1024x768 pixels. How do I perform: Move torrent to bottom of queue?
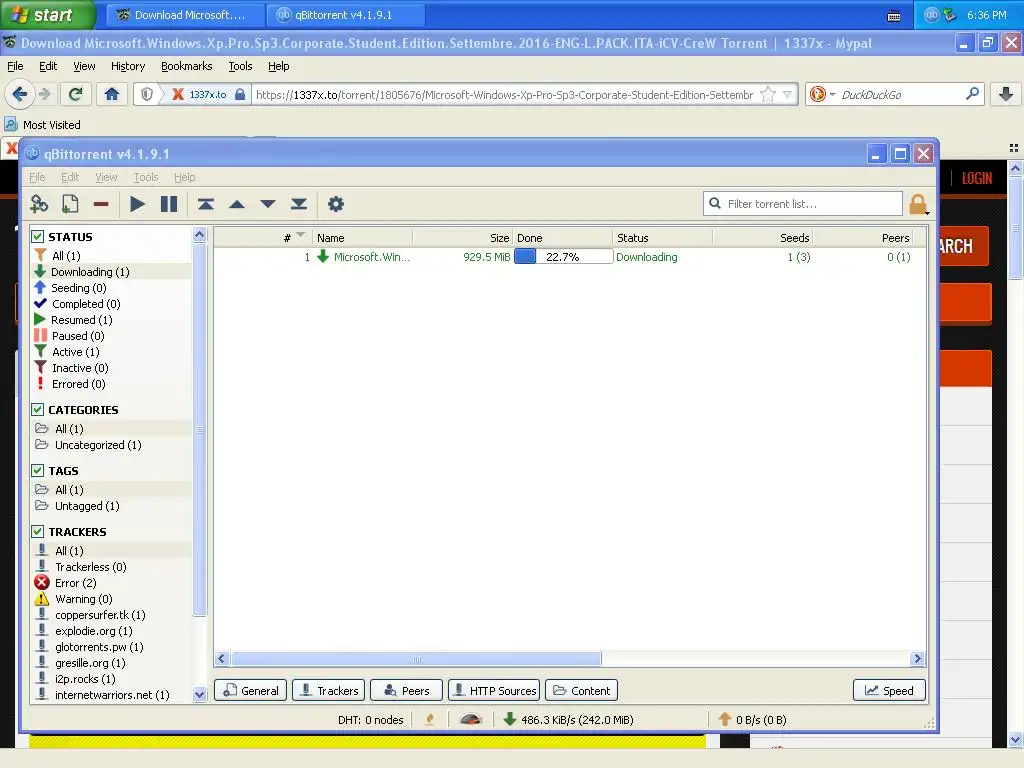pyautogui.click(x=299, y=204)
